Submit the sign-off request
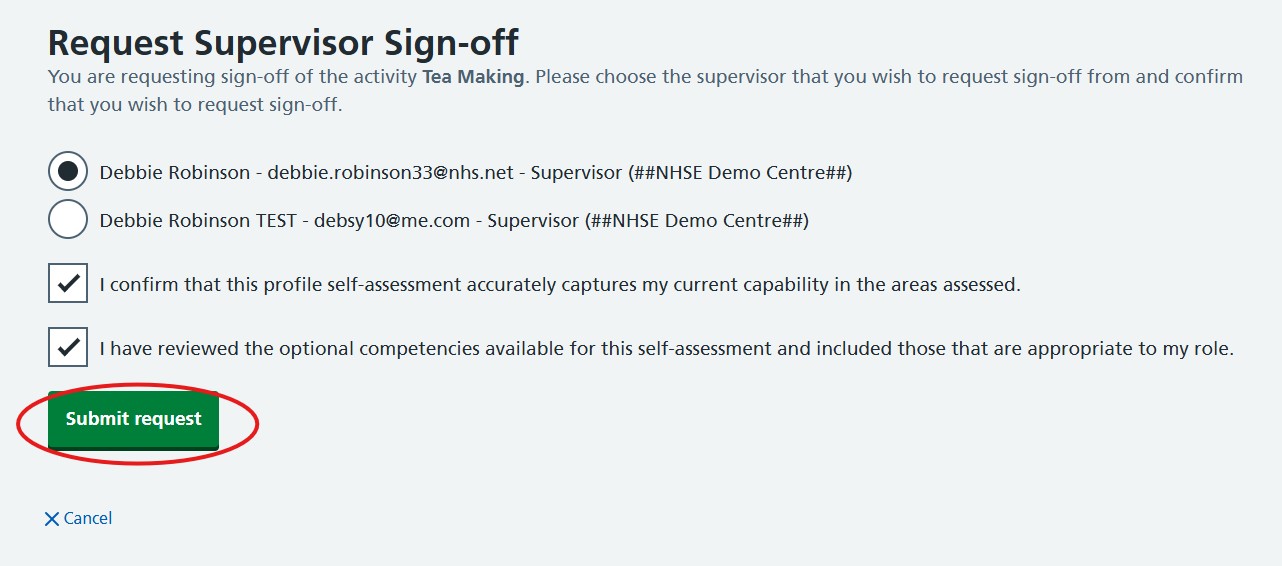The width and height of the screenshot is (1282, 566). click(133, 420)
